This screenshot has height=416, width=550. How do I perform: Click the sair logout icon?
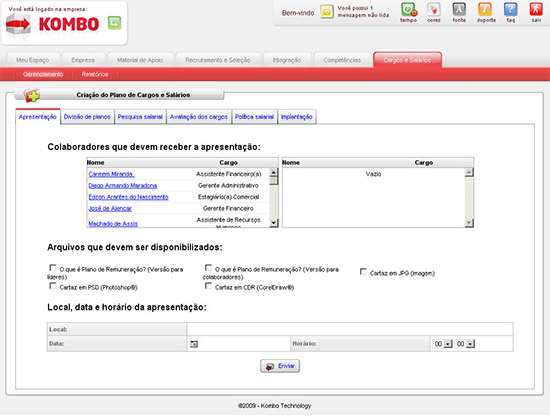point(536,10)
